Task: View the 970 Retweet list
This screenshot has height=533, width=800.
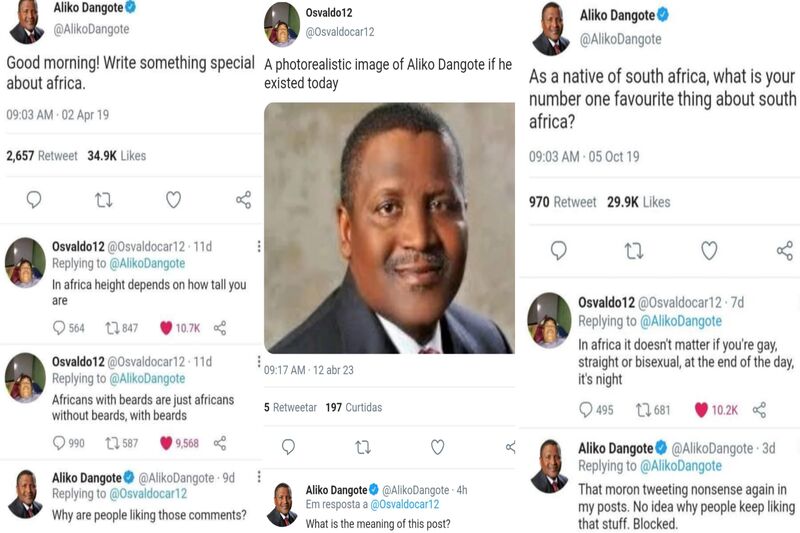Action: tap(562, 202)
